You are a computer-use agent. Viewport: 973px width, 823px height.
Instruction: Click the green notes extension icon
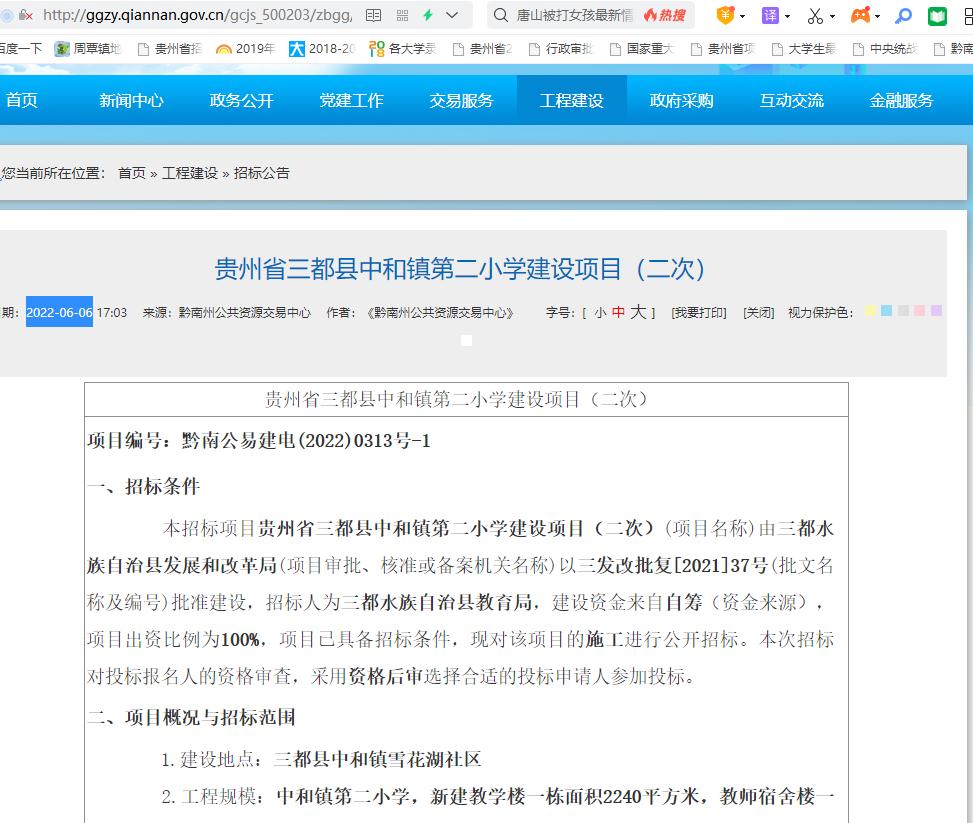coord(937,16)
